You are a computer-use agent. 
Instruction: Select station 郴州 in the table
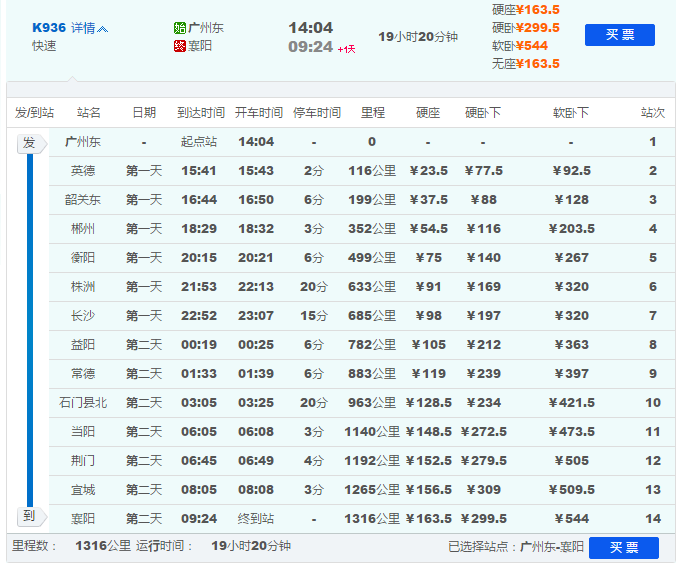pos(83,229)
